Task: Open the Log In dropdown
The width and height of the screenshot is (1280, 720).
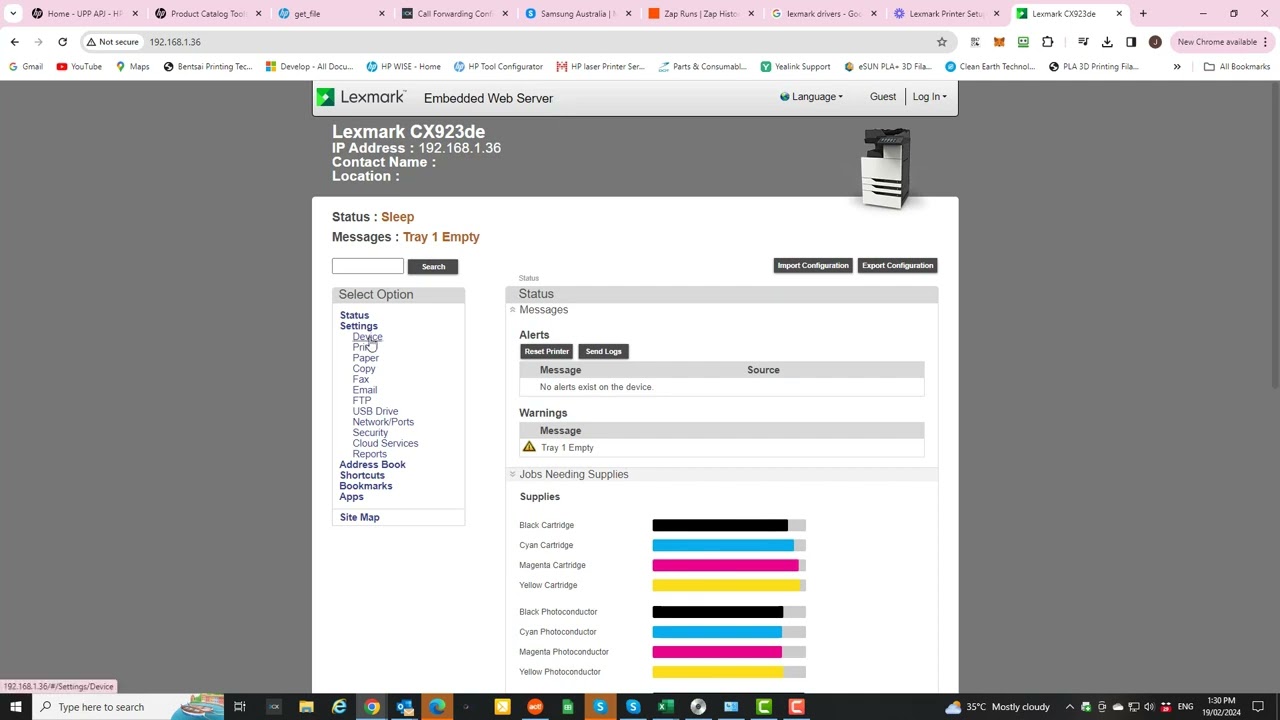Action: (x=928, y=97)
